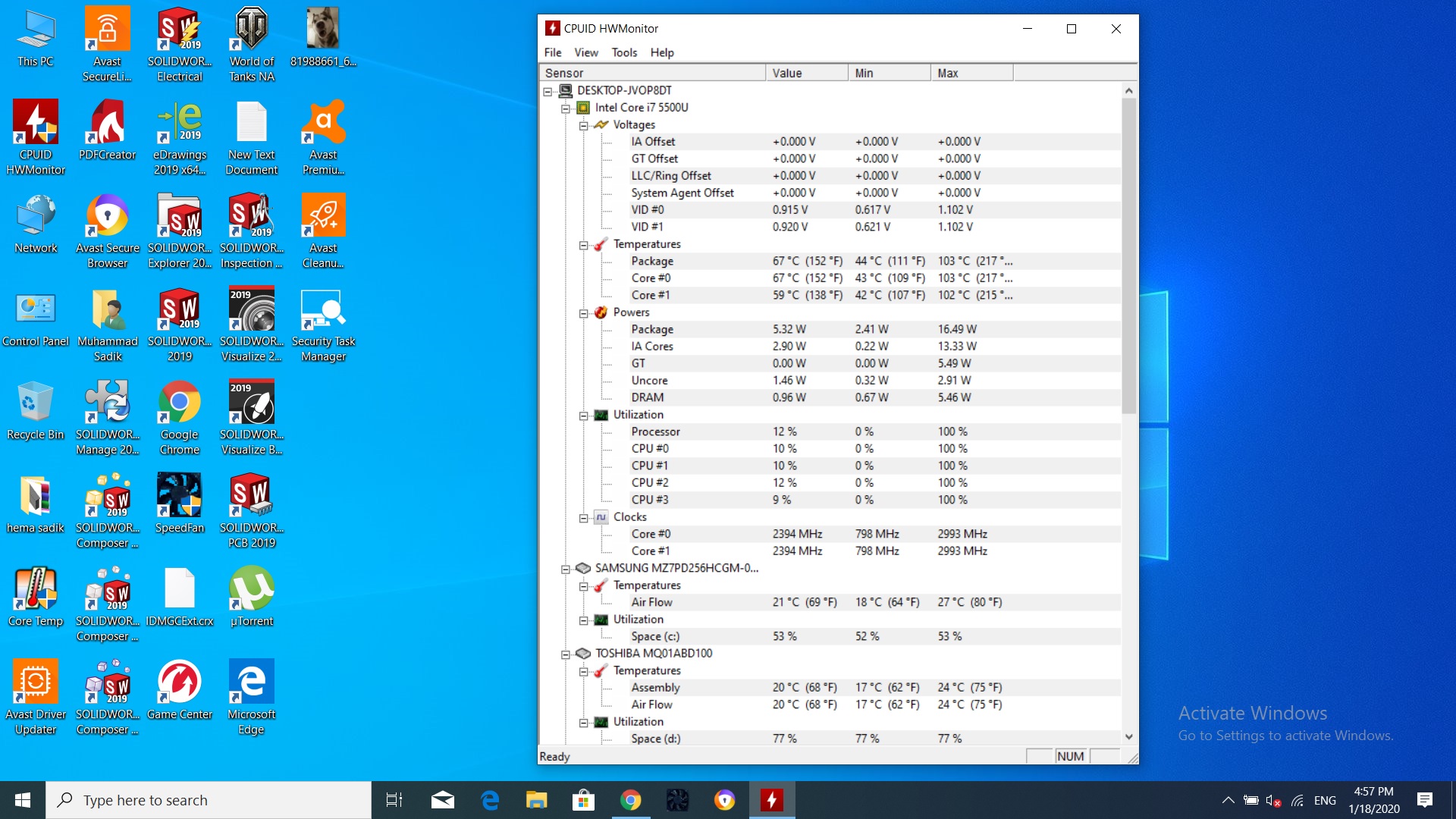
Task: Open Task View from the taskbar
Action: (x=394, y=800)
